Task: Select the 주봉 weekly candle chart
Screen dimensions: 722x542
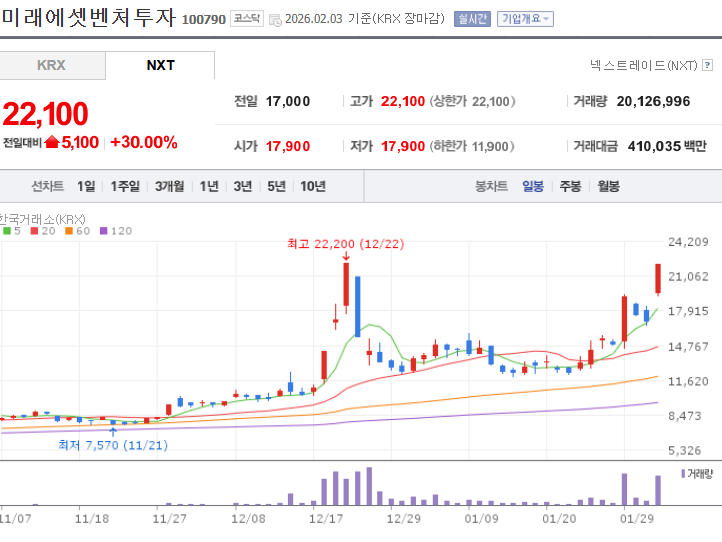Action: coord(570,186)
